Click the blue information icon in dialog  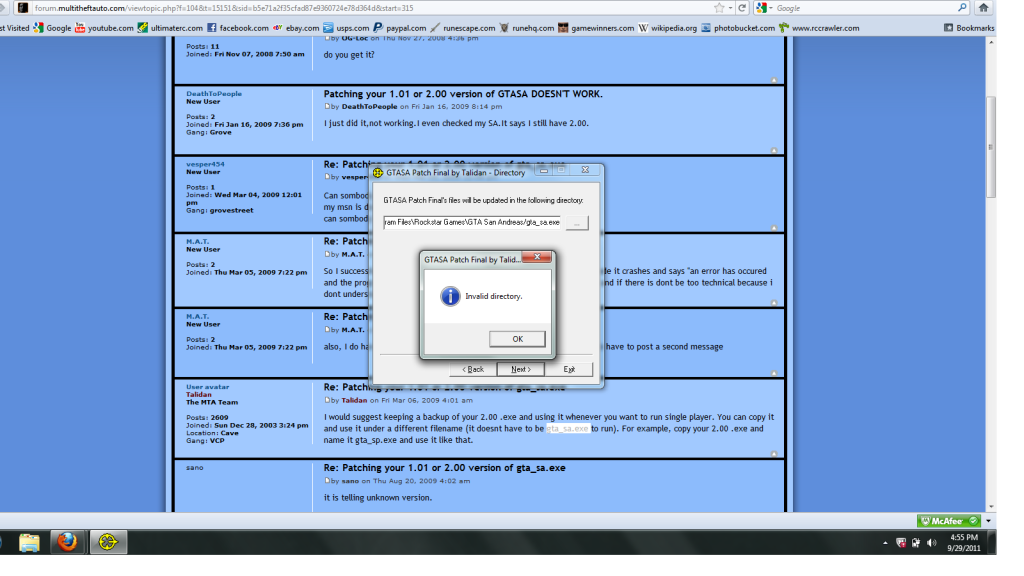click(450, 296)
